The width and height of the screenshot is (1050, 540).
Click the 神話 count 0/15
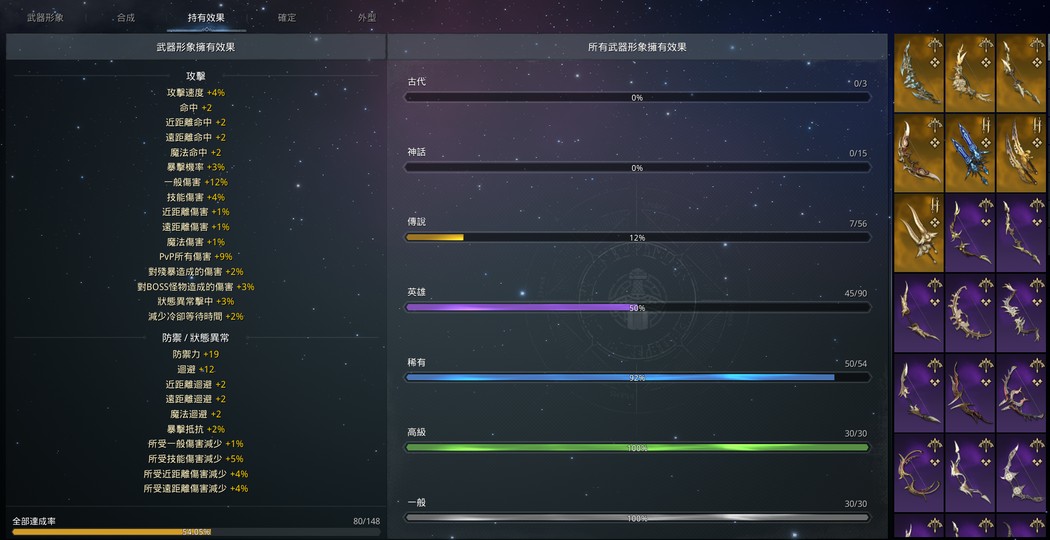coord(858,153)
